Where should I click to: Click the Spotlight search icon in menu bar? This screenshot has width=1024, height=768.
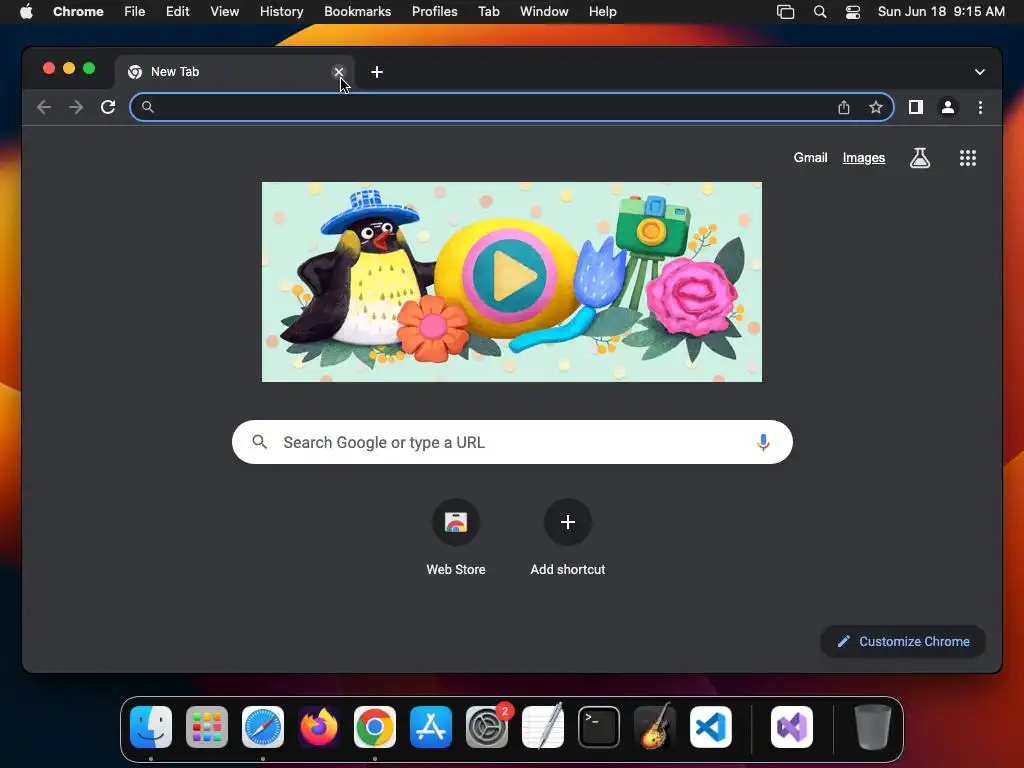(820, 12)
